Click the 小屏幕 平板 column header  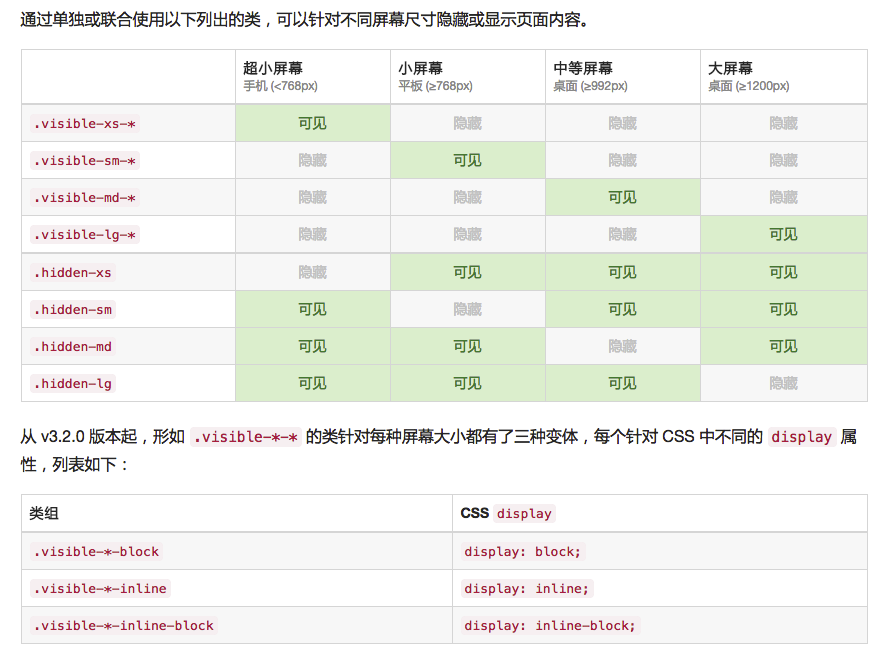468,76
